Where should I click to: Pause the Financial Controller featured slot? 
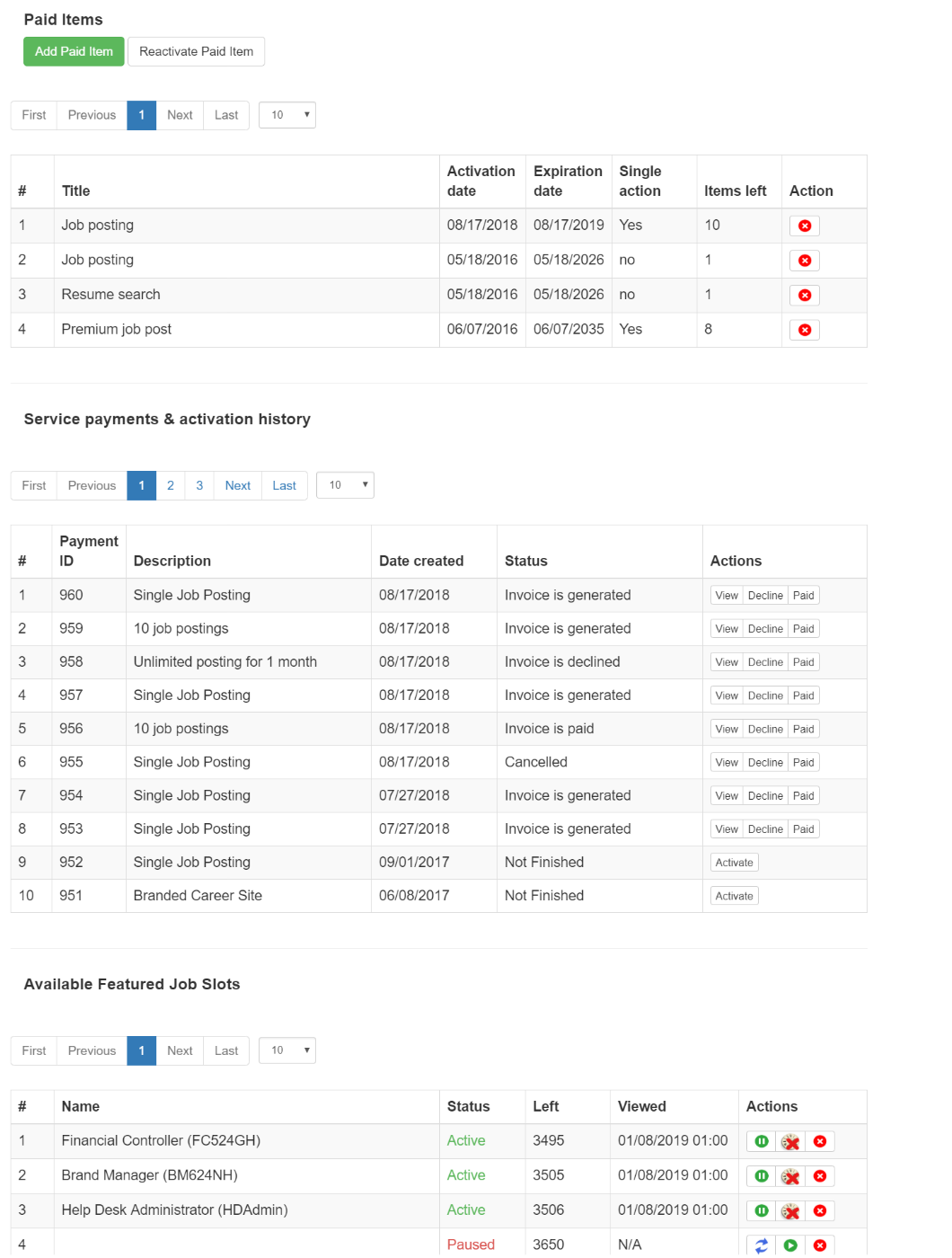tap(762, 1141)
